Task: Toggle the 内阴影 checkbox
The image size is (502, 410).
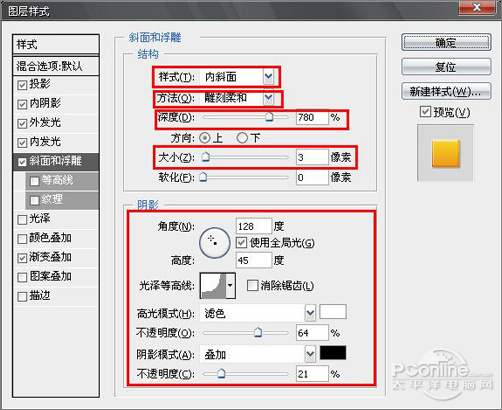Action: click(x=22, y=105)
